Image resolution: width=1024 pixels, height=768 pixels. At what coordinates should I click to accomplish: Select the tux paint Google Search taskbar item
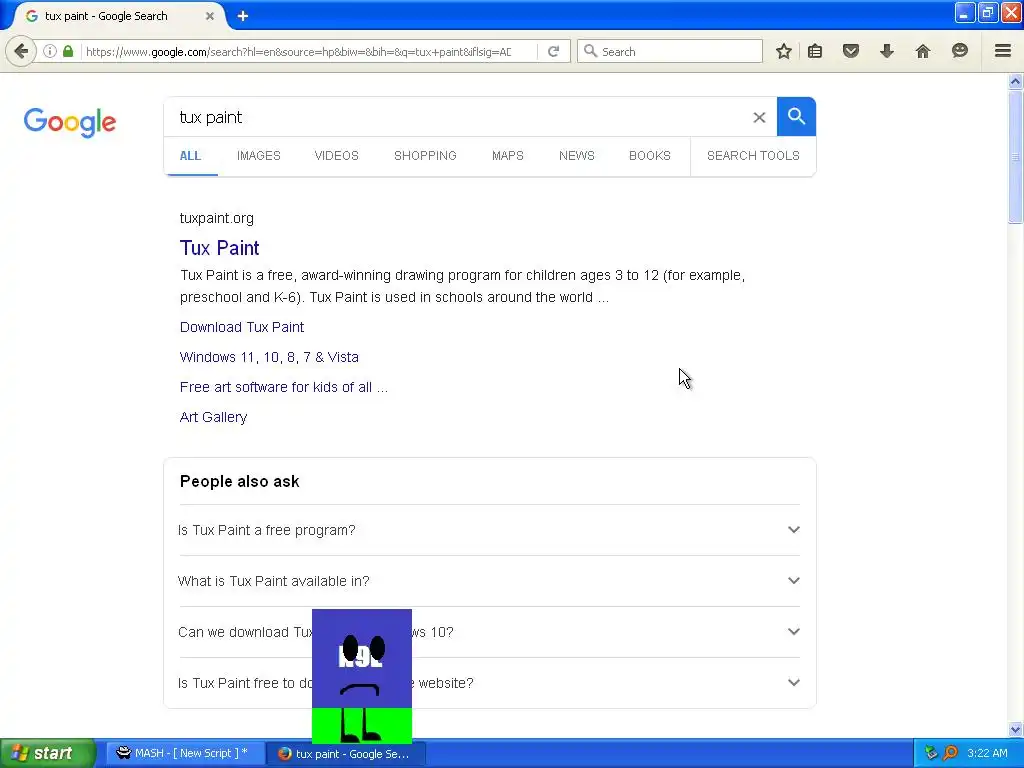(x=345, y=754)
